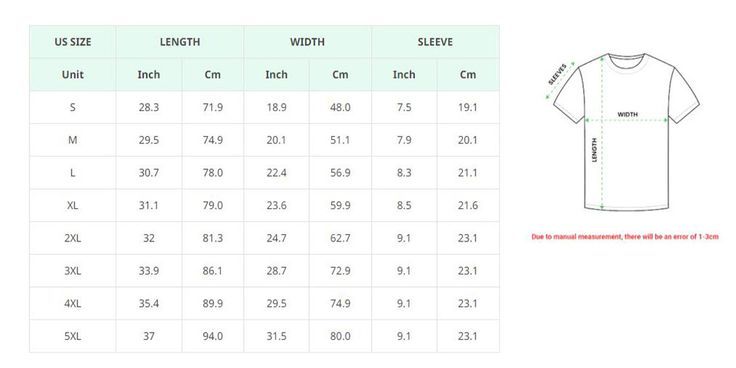The image size is (736, 368).
Task: Click the size M row label
Action: [73, 140]
